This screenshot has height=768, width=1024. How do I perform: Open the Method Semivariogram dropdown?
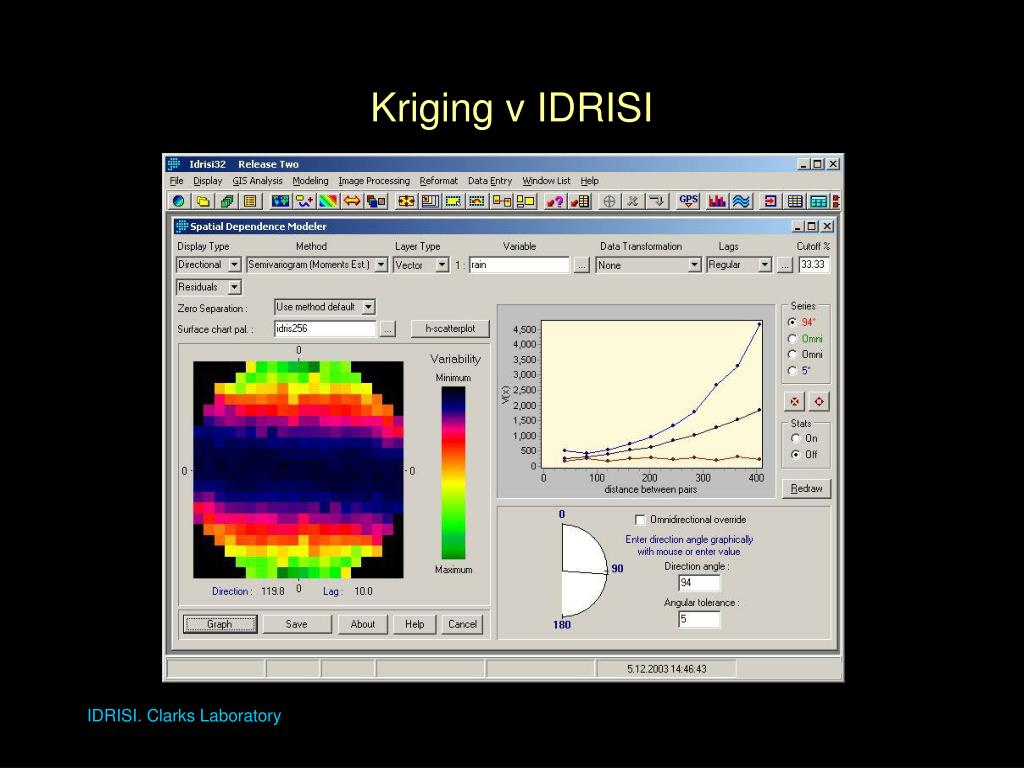click(381, 265)
